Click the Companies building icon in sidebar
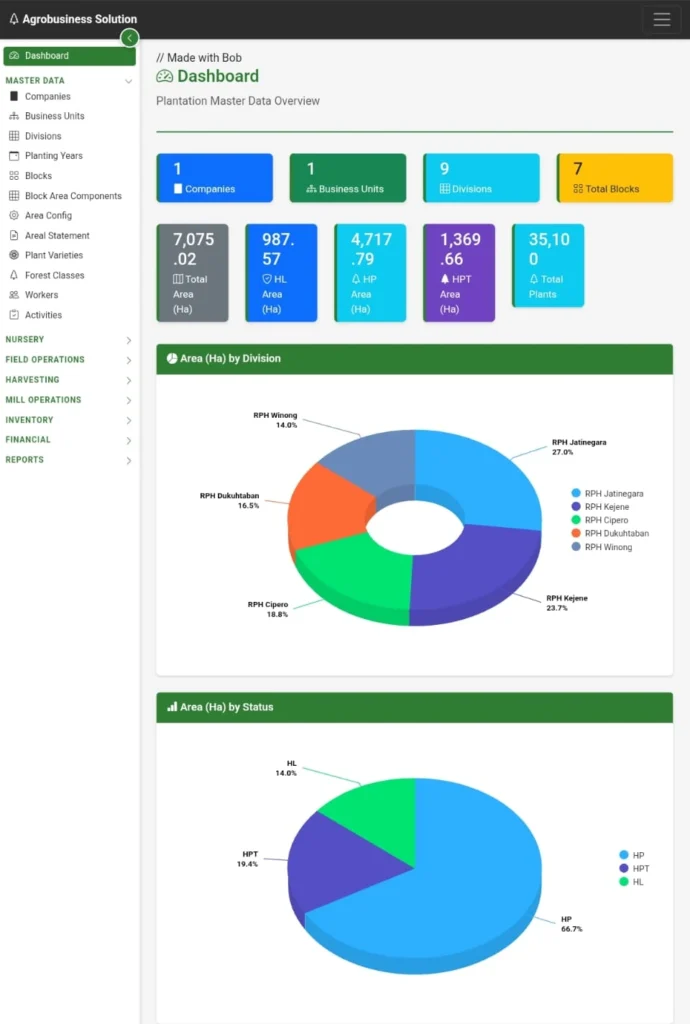The width and height of the screenshot is (690, 1024). (14, 96)
